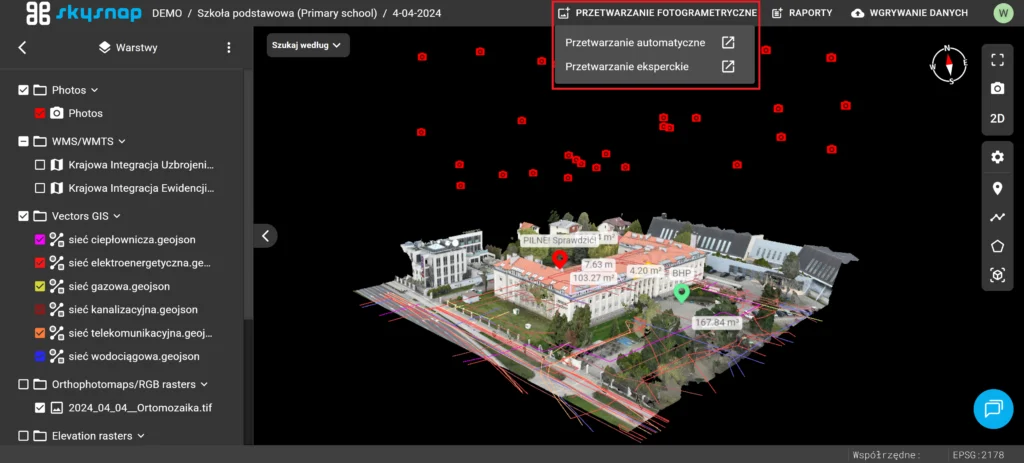Take a screenshot with camera icon

coord(996,88)
